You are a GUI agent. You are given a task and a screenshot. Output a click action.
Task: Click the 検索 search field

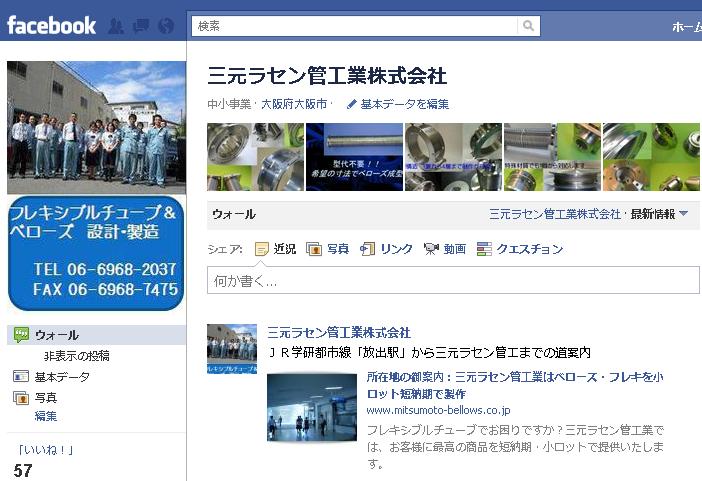coord(354,26)
